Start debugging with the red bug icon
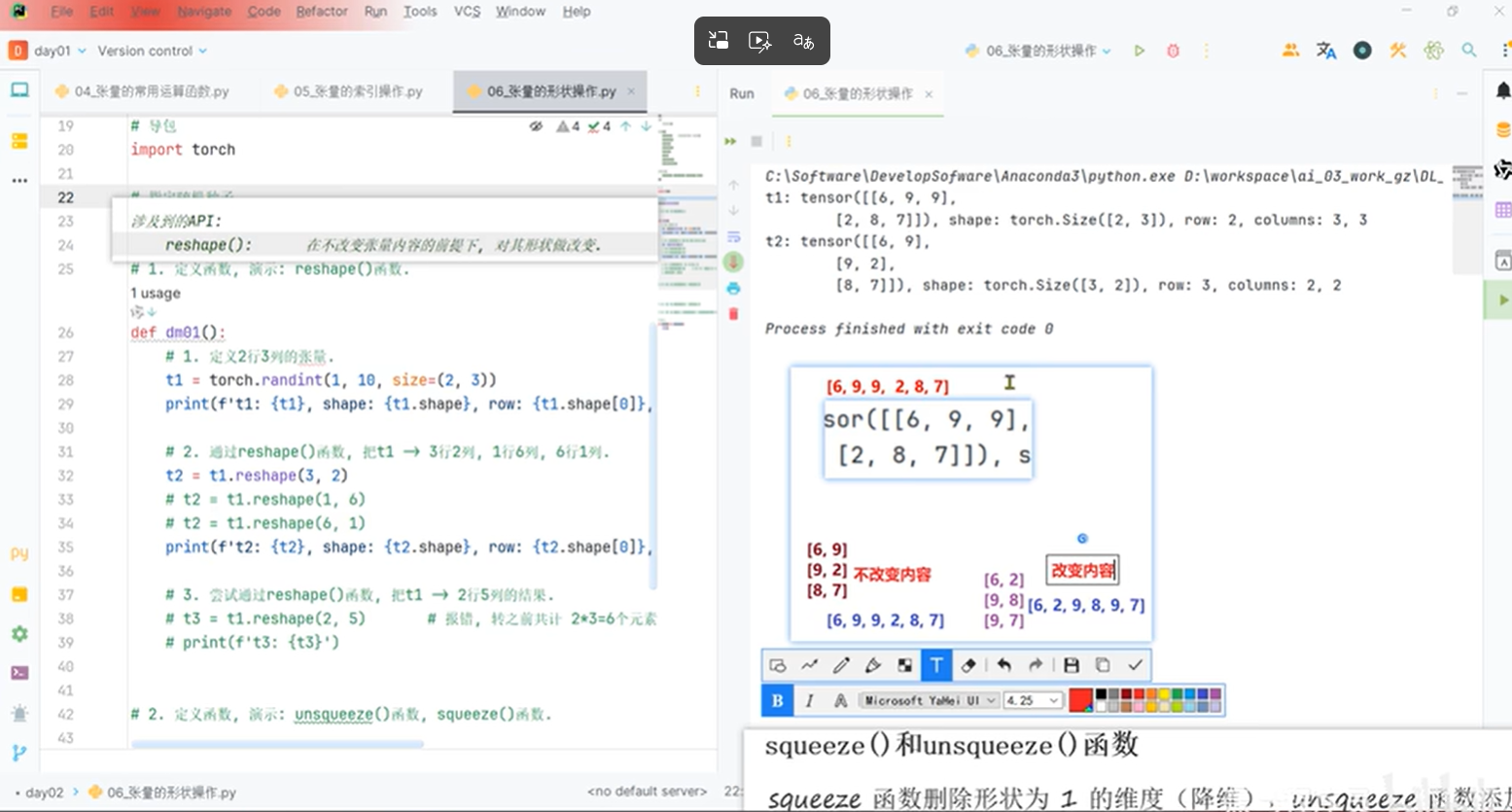 pyautogui.click(x=1173, y=51)
